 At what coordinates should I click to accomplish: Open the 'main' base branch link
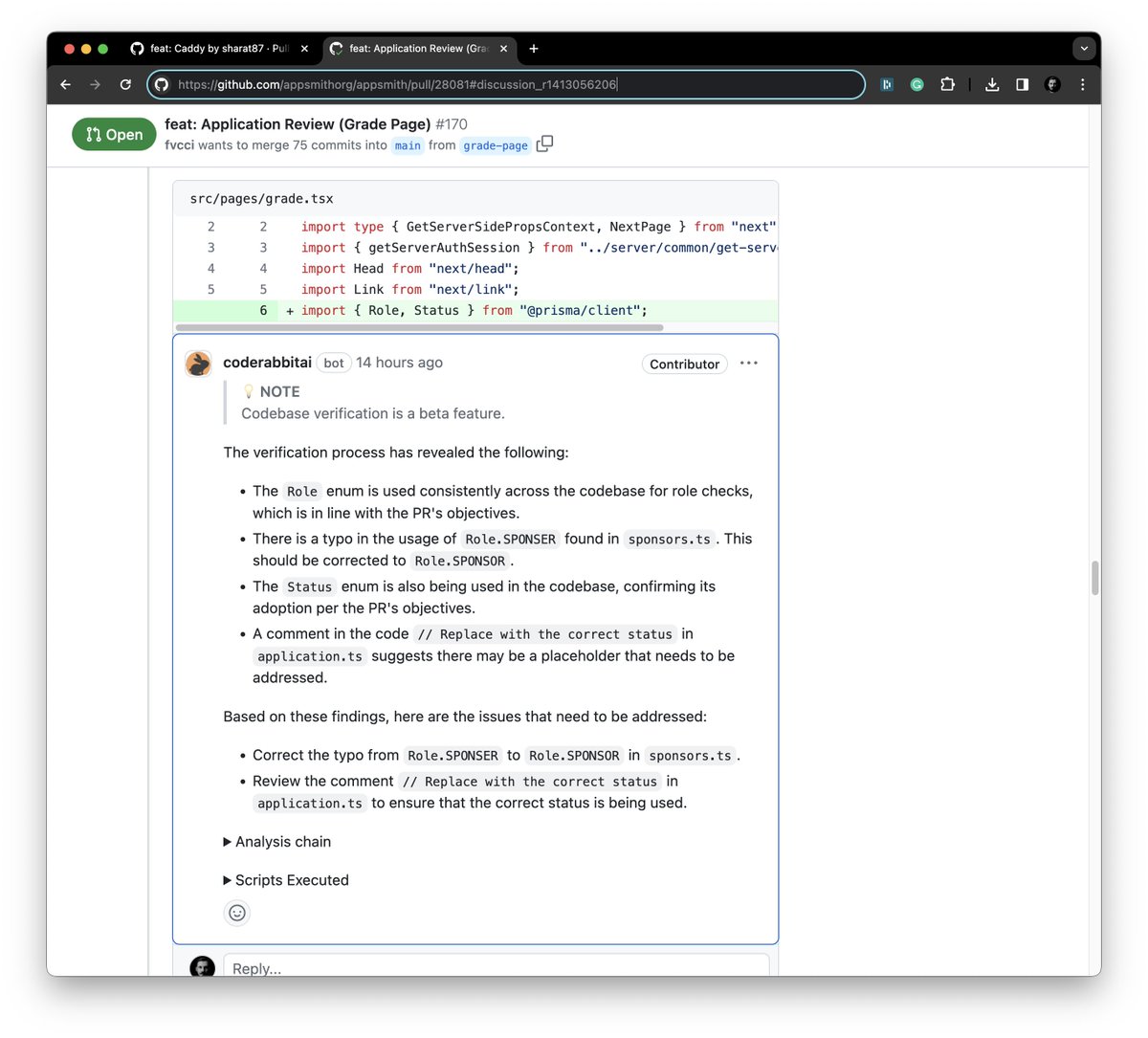tap(408, 145)
